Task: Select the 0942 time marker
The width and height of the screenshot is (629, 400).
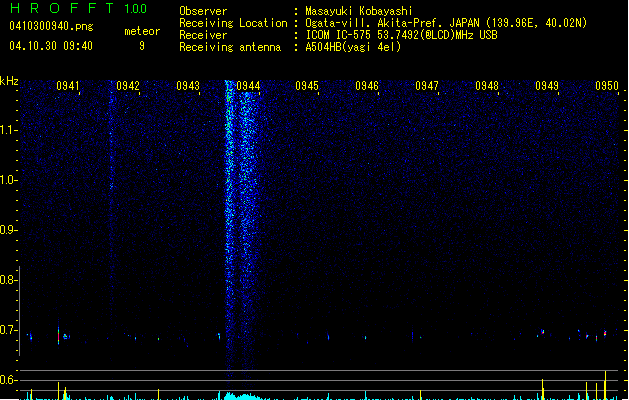Action: [128, 86]
